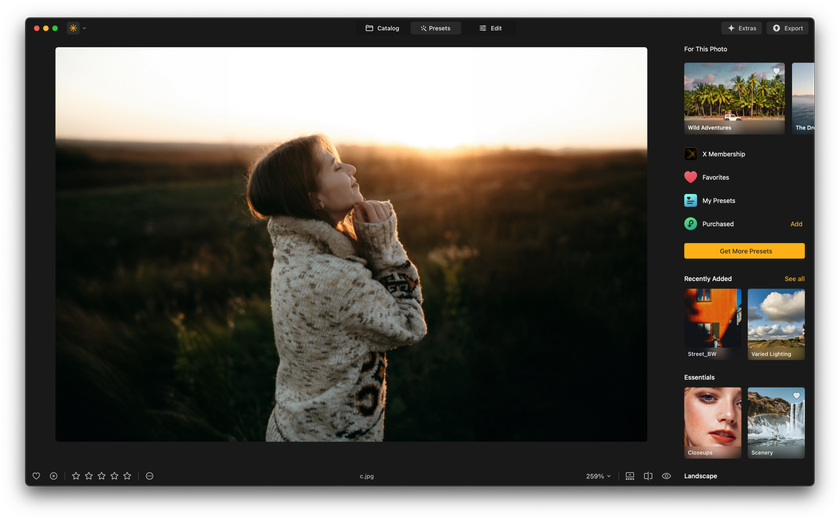Favorite Wild Adventures using its heart icon
840x520 pixels.
coord(776,71)
